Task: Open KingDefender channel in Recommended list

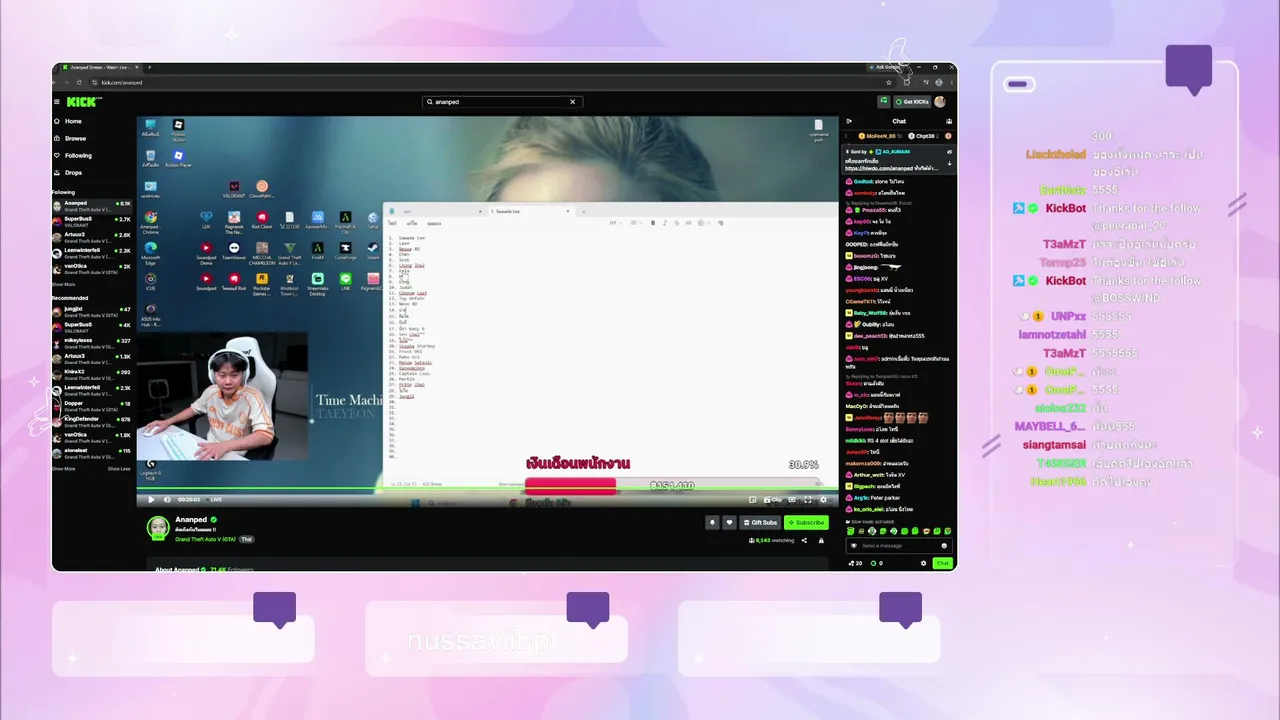Action: 93,421
